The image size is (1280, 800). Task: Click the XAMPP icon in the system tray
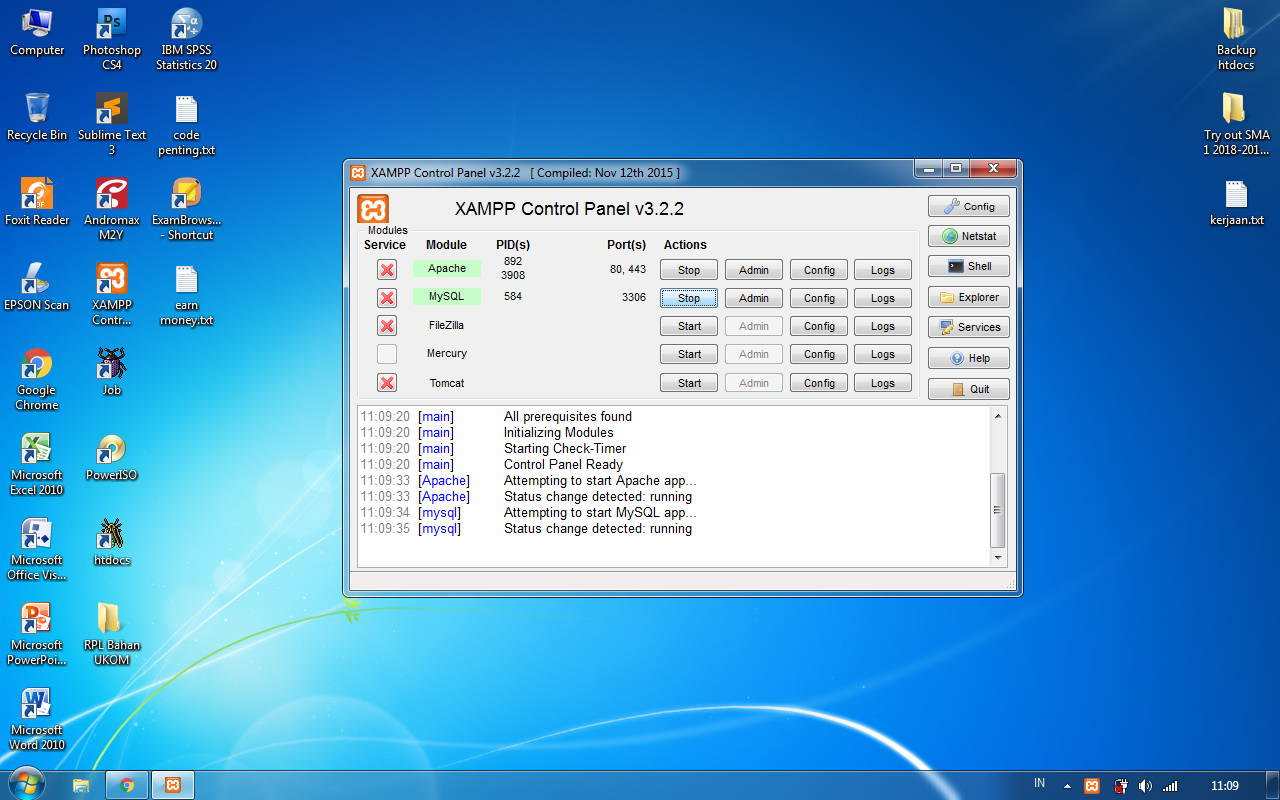[x=1092, y=786]
